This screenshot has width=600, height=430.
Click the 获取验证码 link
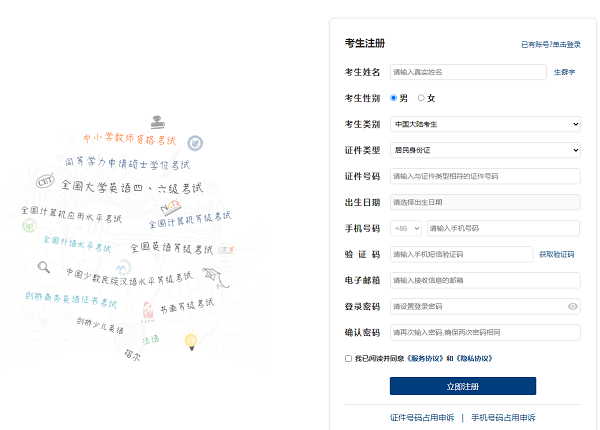(556, 254)
